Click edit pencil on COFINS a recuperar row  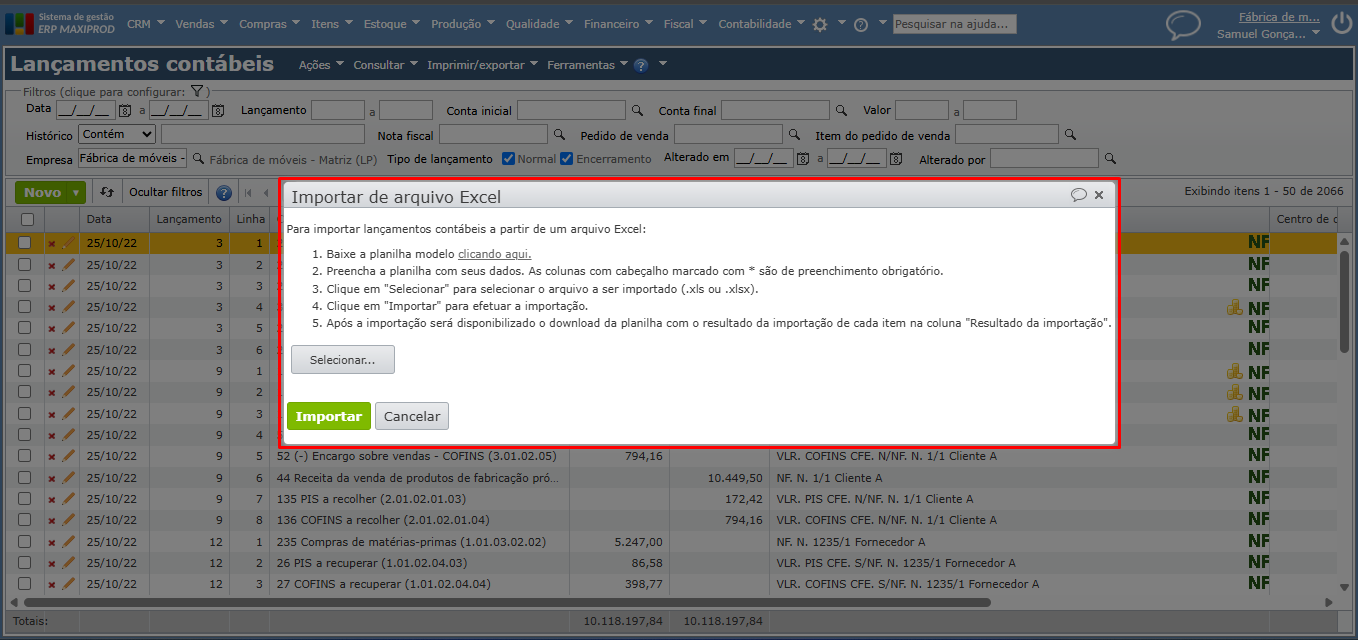pyautogui.click(x=69, y=583)
